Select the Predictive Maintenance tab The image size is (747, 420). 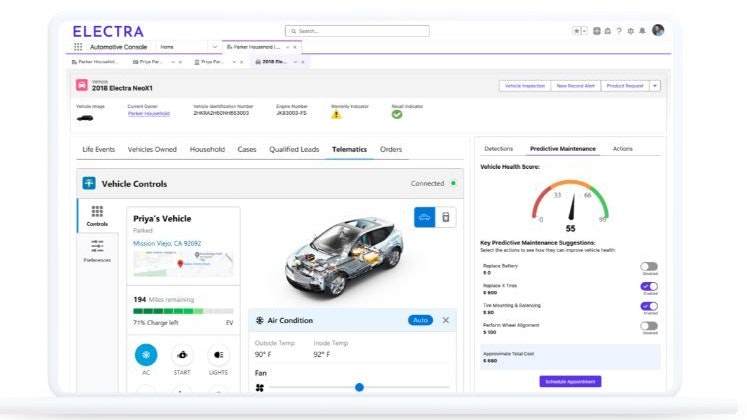pos(563,149)
